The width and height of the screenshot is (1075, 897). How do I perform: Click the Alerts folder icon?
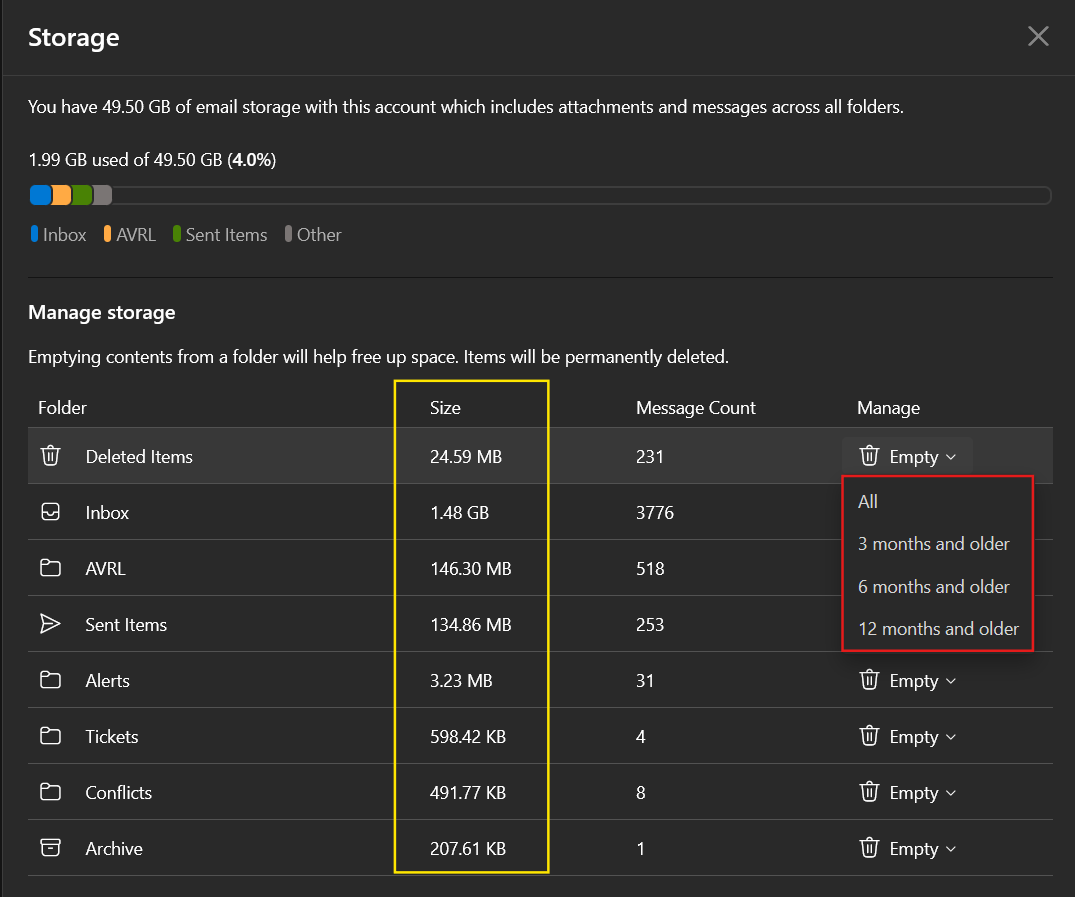pyautogui.click(x=50, y=680)
